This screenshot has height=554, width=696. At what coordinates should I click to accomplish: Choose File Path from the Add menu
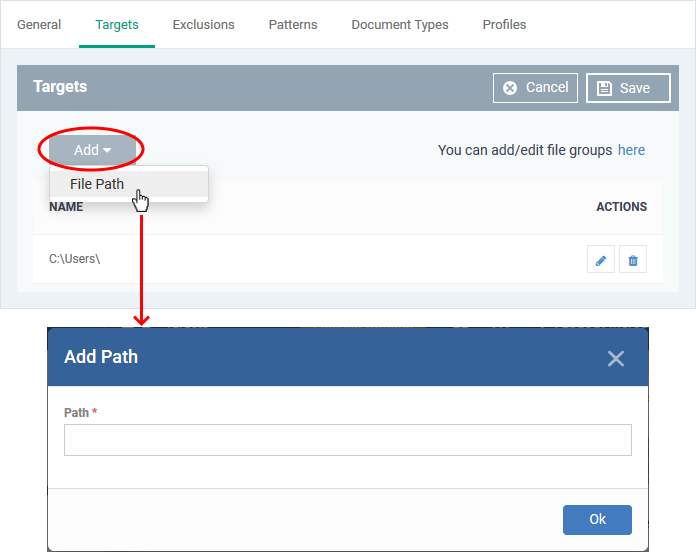[x=129, y=184]
